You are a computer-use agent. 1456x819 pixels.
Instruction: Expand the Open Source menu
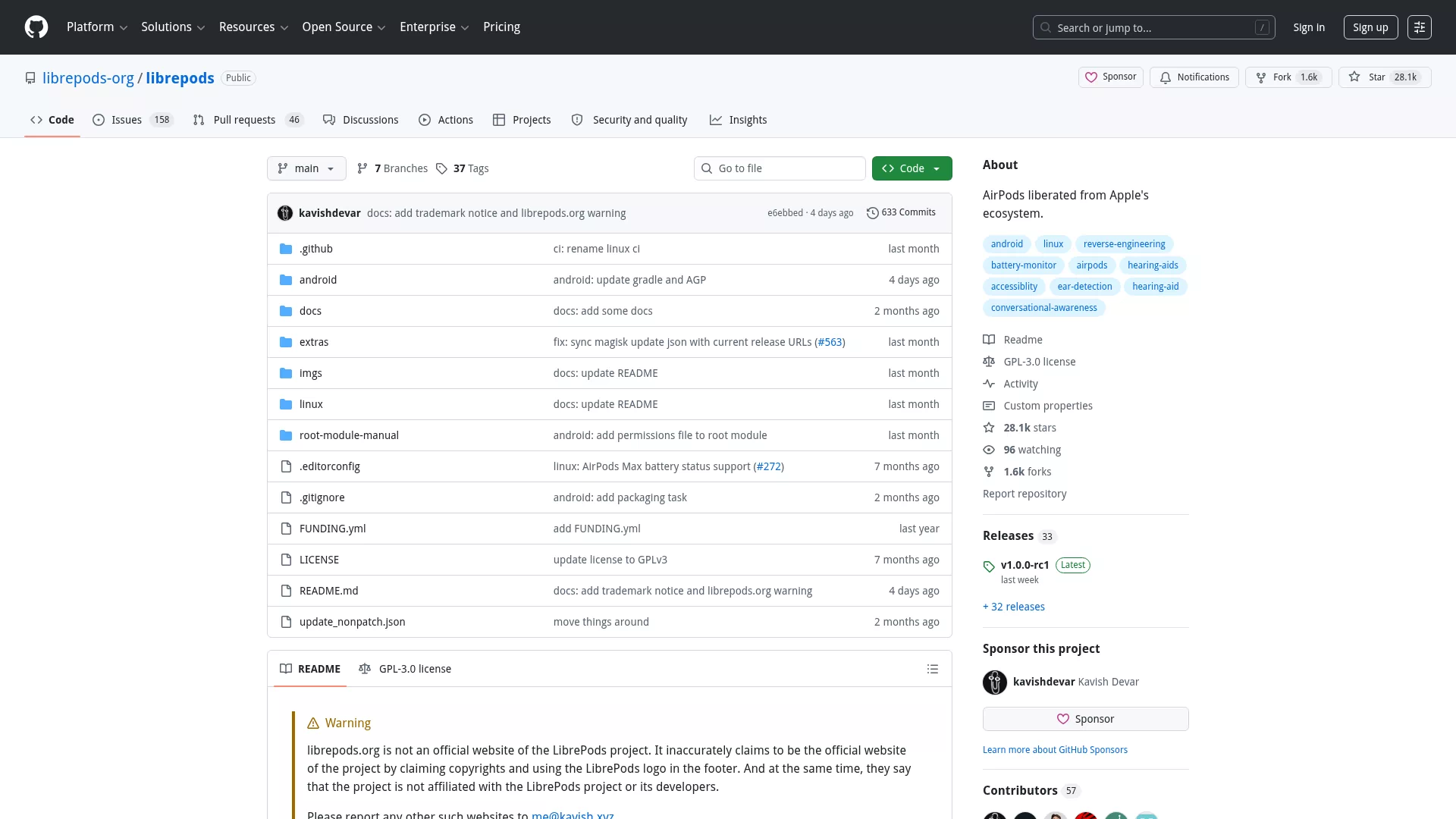point(344,27)
